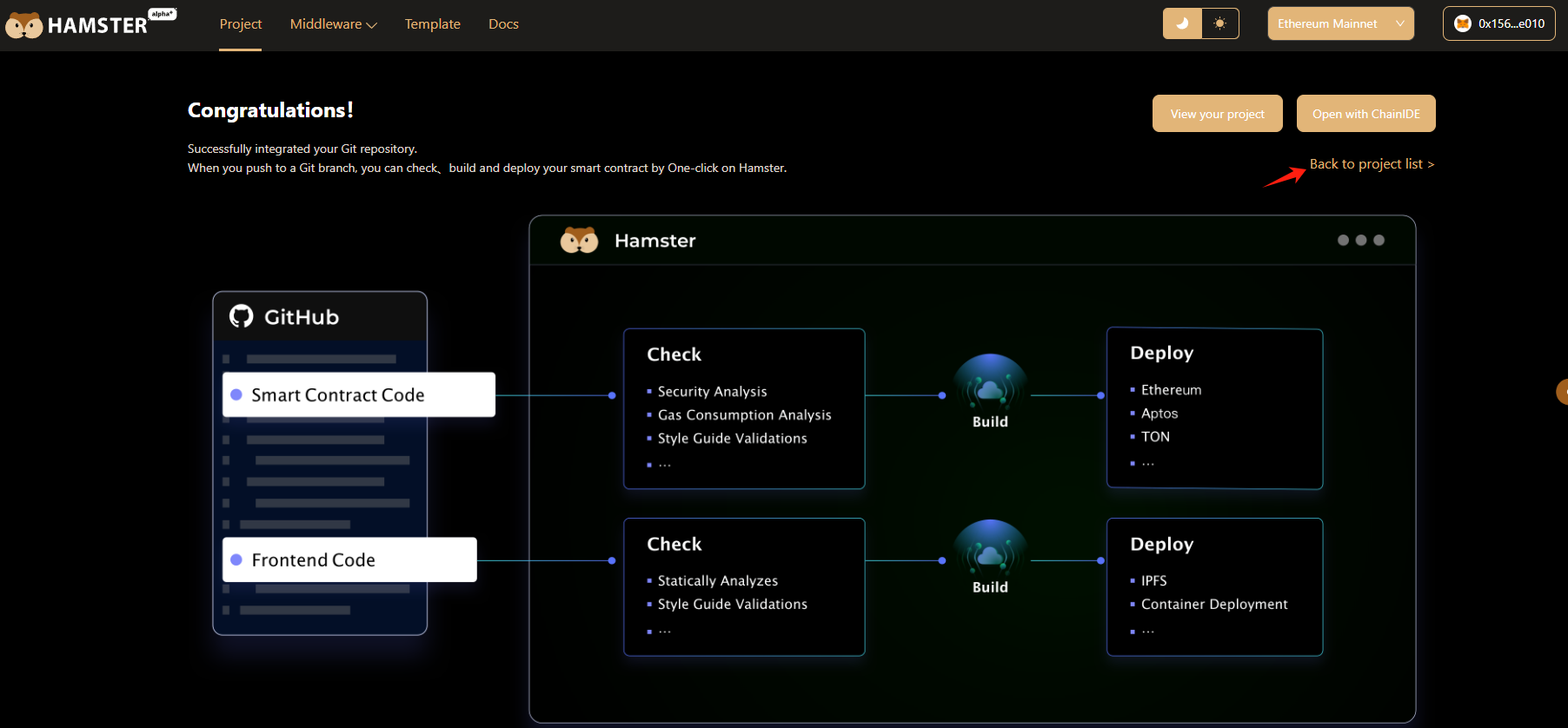Select the Frontend Code card
This screenshot has height=728, width=1568.
click(x=349, y=559)
